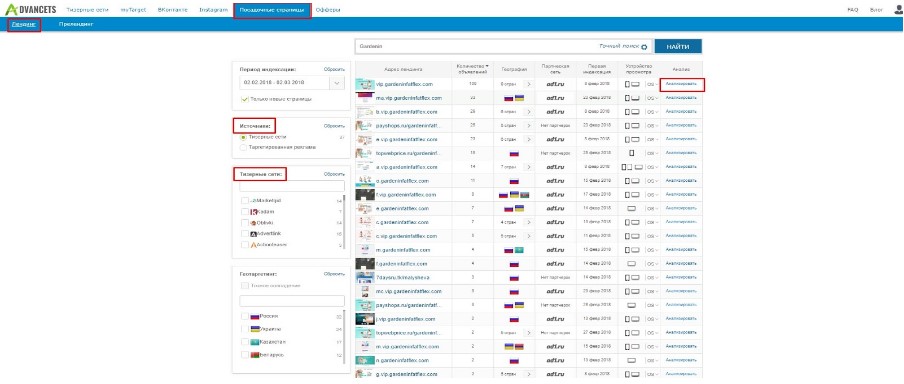Click the flags in f.vip.gardeninfatflex.com row
This screenshot has height=384, width=904.
point(514,194)
